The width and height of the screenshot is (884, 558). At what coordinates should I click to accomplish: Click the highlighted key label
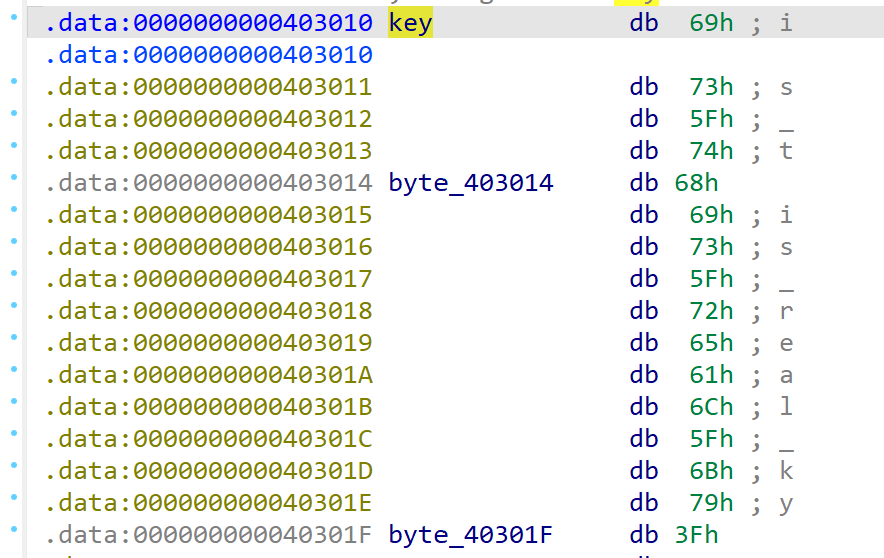click(x=410, y=23)
